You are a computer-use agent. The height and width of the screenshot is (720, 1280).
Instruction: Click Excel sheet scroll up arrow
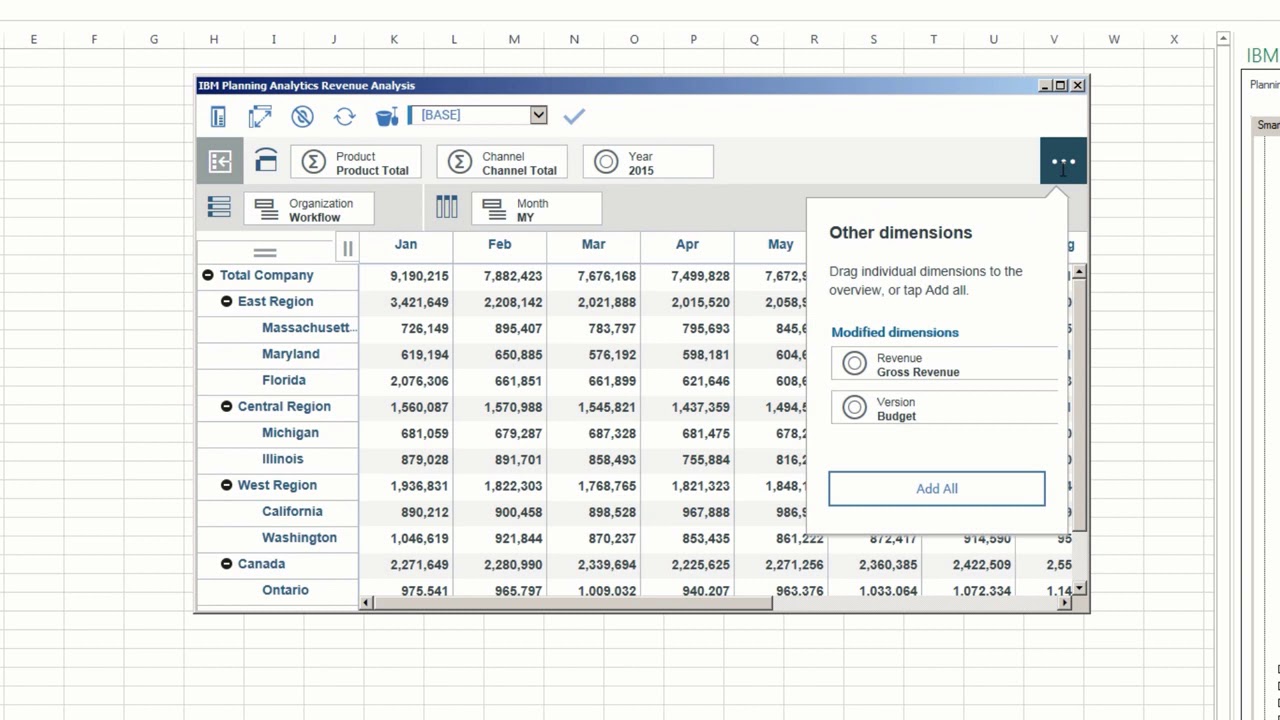[1223, 39]
